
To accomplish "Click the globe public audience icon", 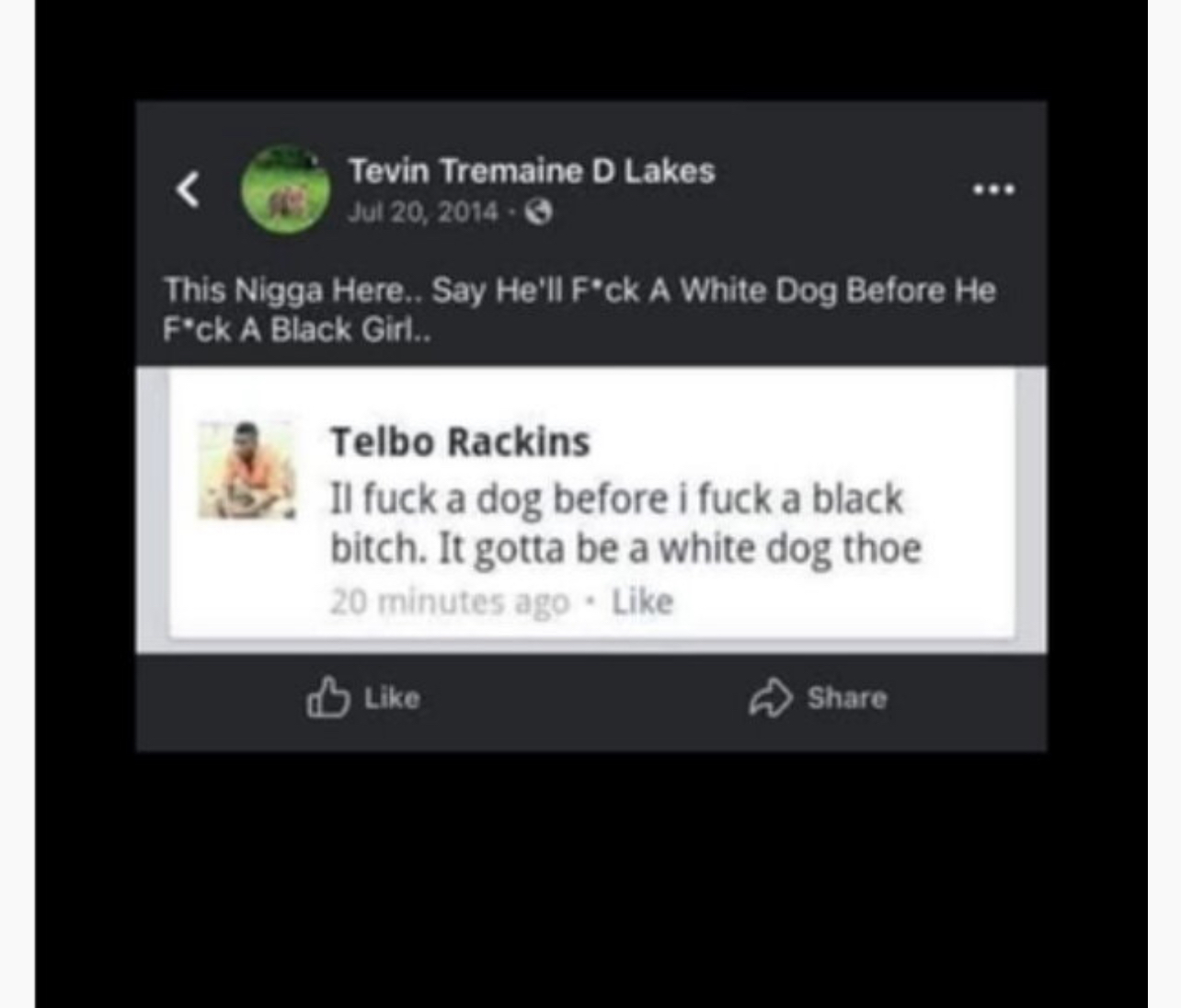I will pyautogui.click(x=539, y=213).
